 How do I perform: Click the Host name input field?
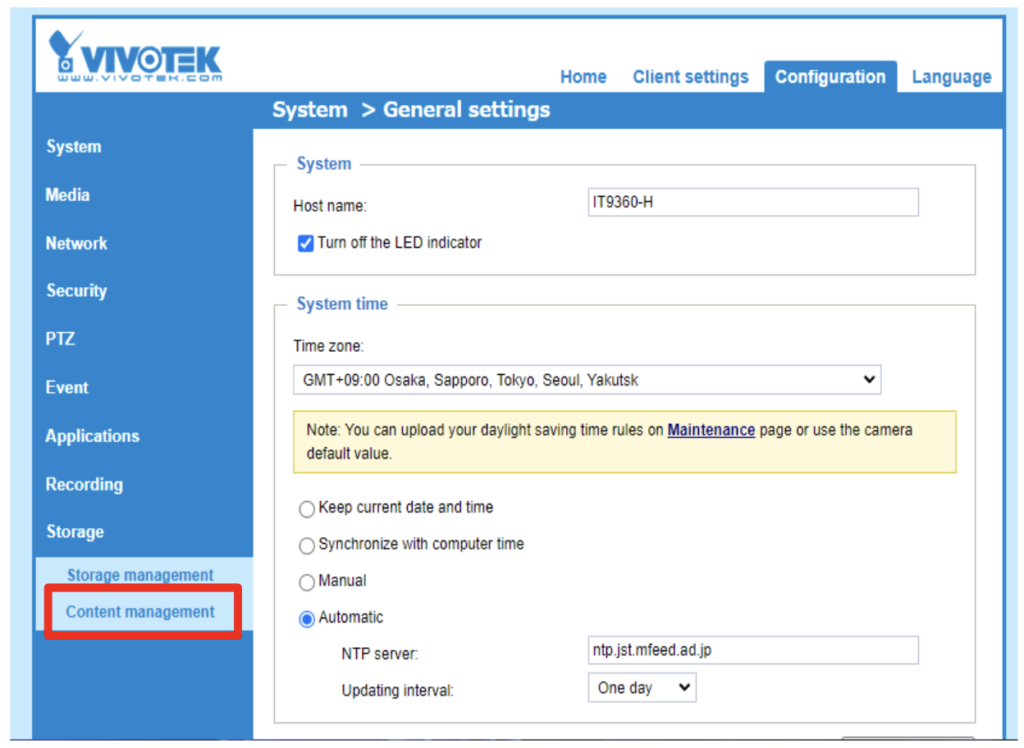coord(753,202)
